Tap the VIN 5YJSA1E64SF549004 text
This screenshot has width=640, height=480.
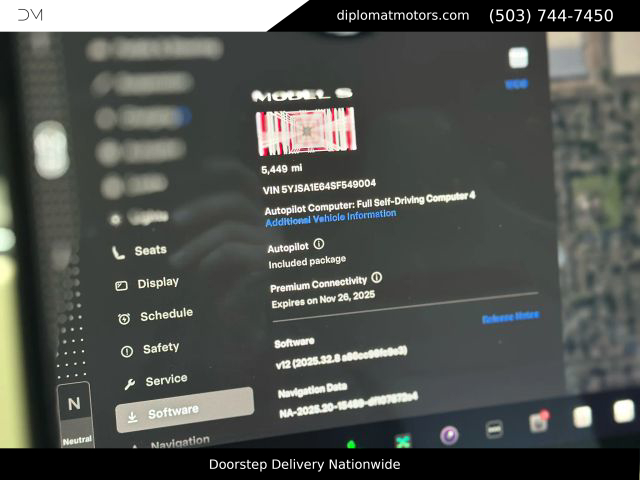[x=319, y=187]
